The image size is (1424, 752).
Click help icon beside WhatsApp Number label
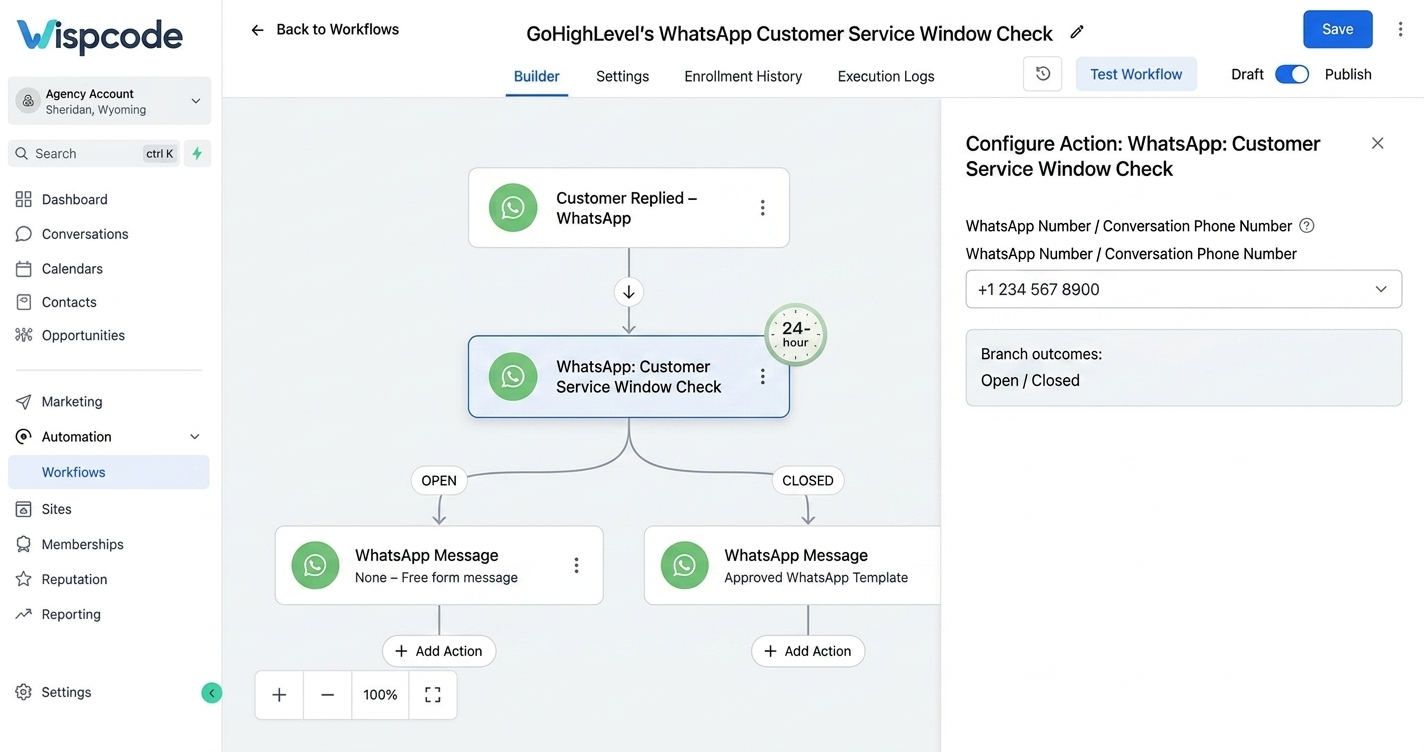(x=1306, y=226)
